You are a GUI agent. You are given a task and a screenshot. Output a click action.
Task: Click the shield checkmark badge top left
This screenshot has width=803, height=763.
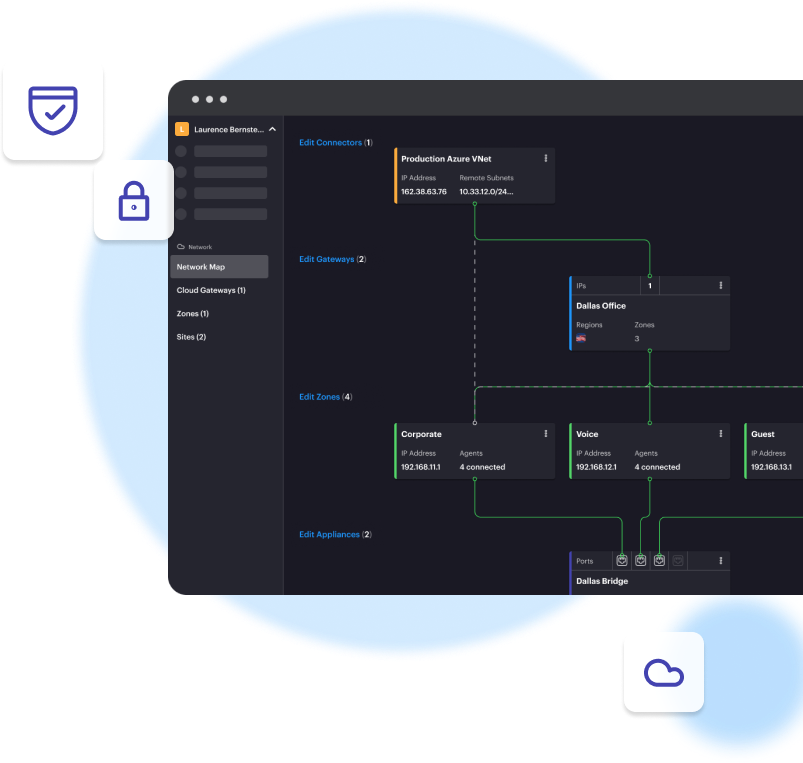click(x=53, y=110)
